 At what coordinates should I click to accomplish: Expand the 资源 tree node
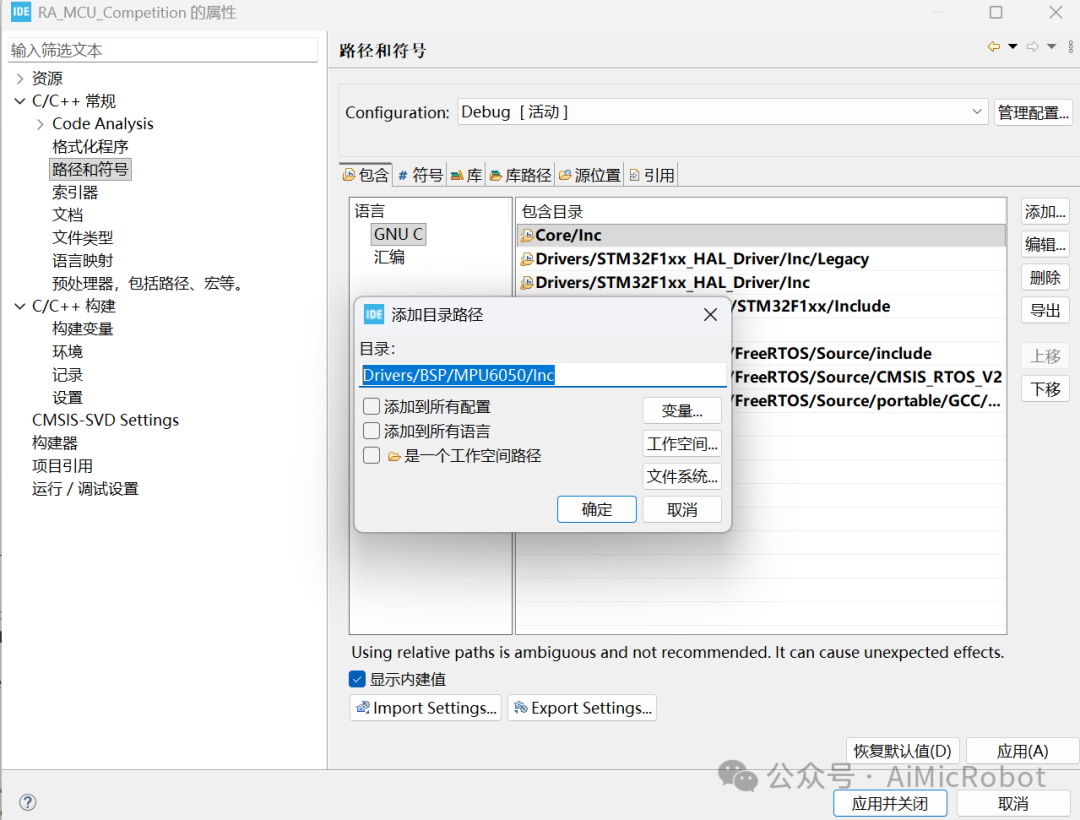20,78
